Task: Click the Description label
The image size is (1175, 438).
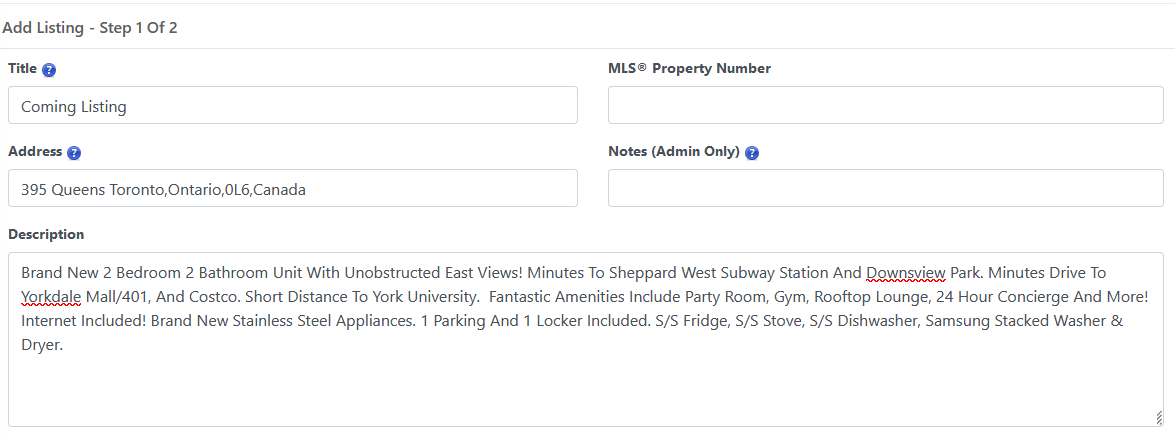Action: (x=46, y=235)
